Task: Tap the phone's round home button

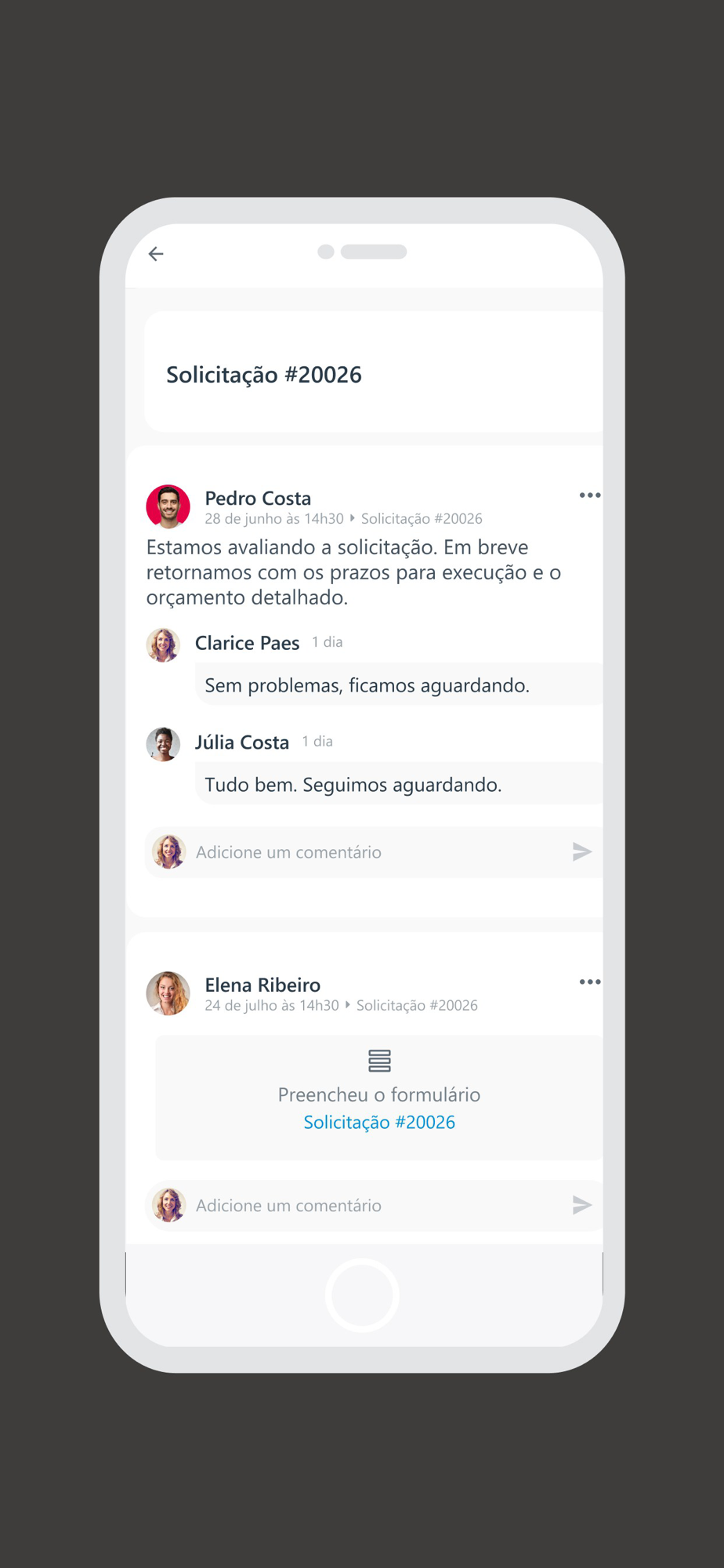Action: [362, 1295]
